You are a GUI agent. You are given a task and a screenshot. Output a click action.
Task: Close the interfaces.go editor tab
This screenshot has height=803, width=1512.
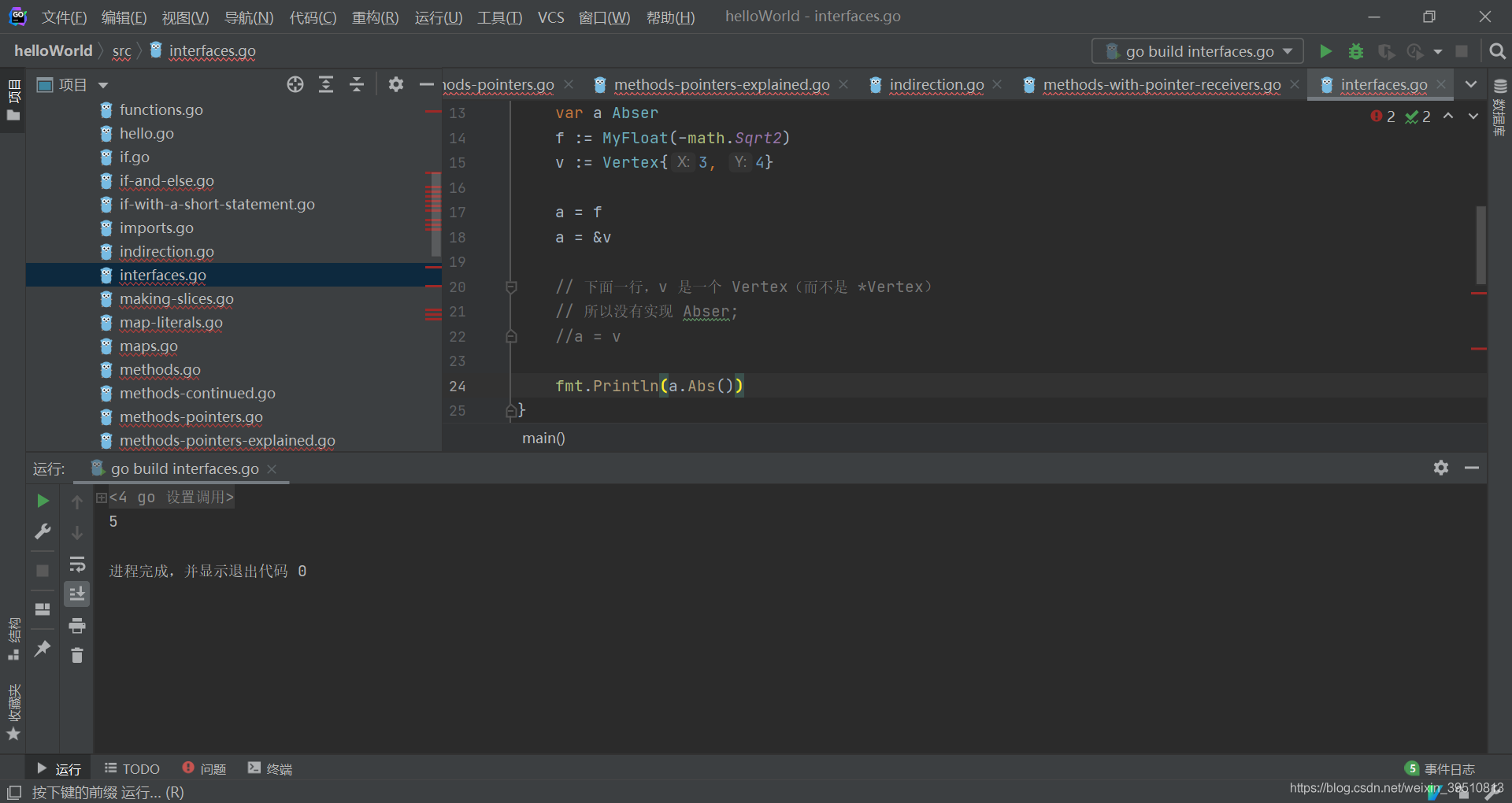1441,84
